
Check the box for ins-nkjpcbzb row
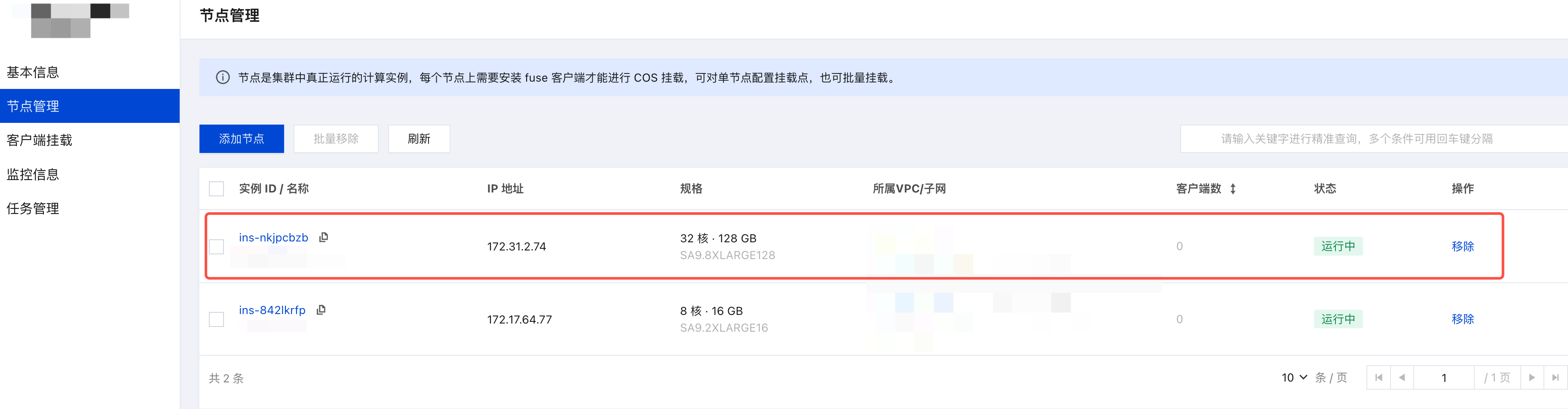[216, 247]
